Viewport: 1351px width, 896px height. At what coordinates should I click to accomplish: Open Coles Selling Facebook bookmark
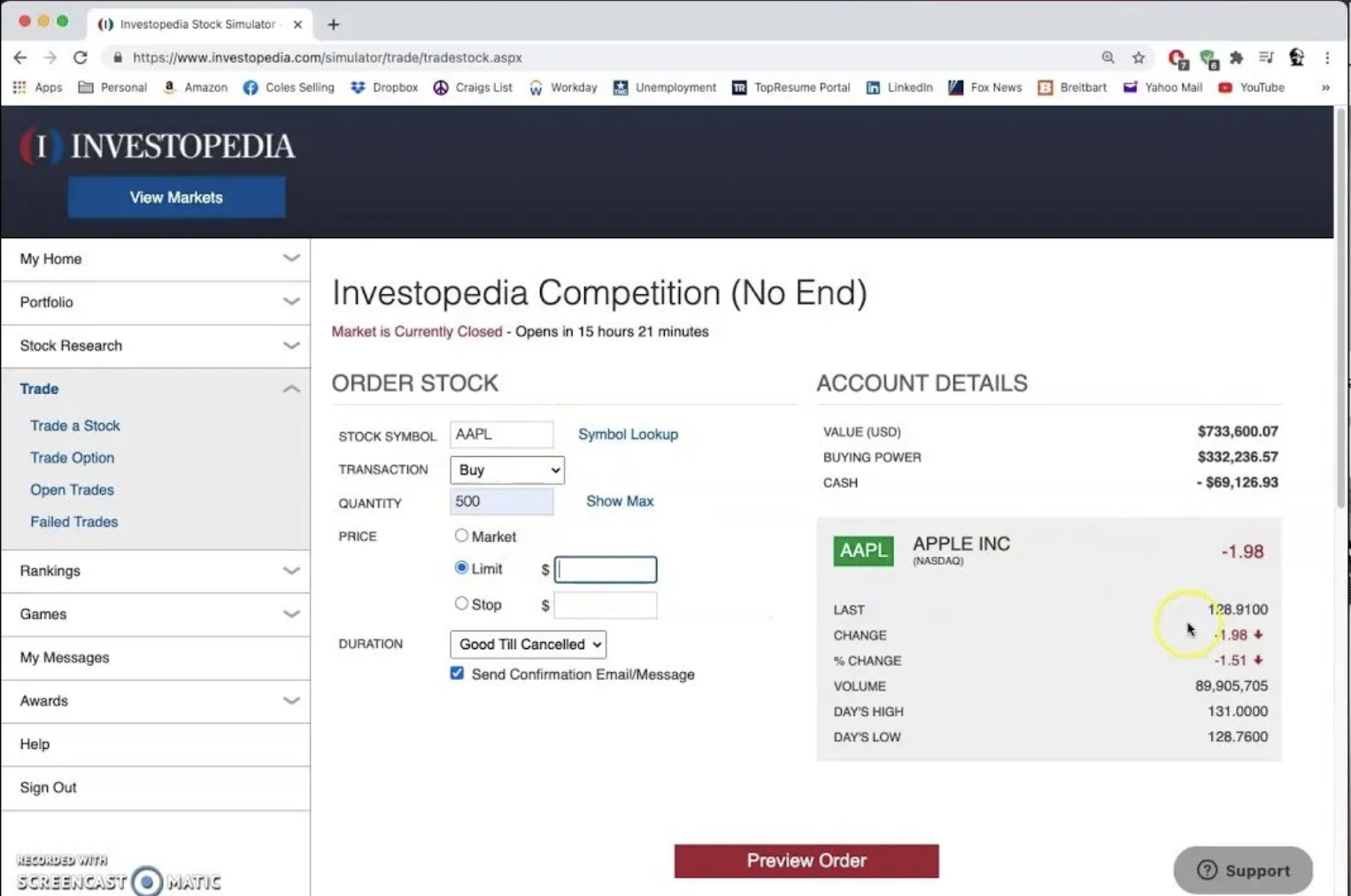[289, 88]
